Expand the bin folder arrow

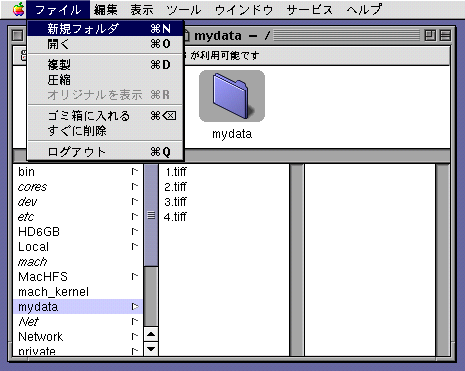click(x=135, y=172)
